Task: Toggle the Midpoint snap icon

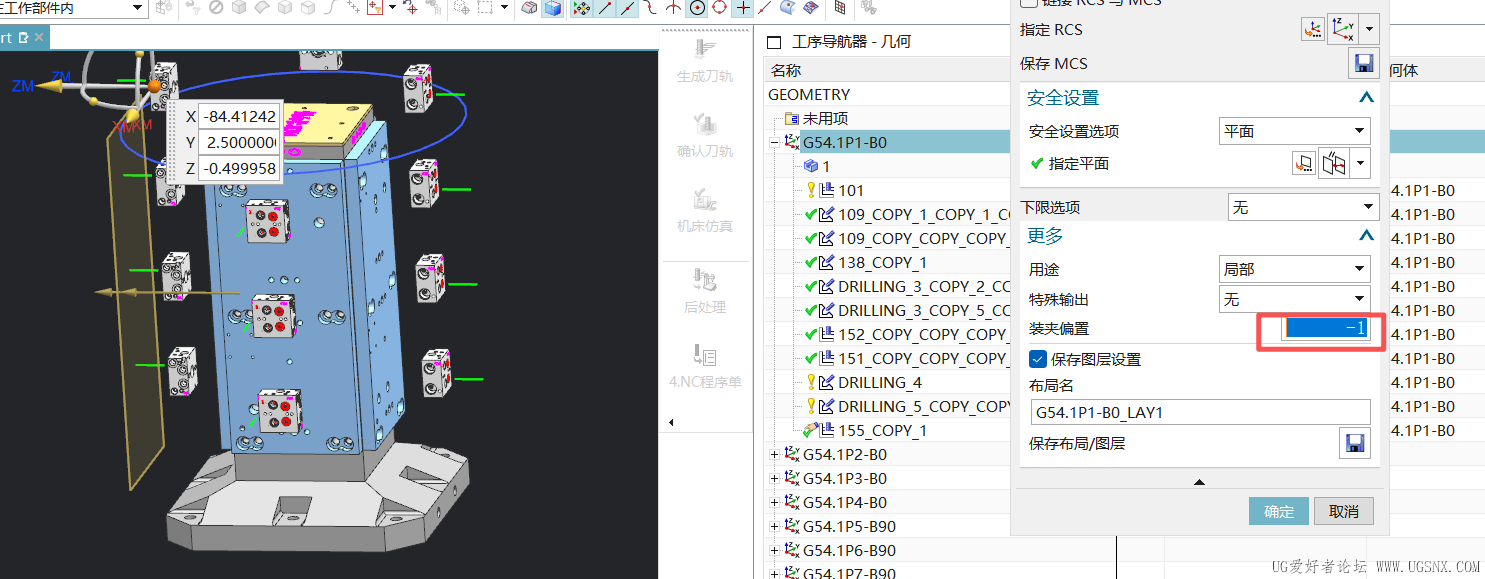Action: click(x=627, y=9)
